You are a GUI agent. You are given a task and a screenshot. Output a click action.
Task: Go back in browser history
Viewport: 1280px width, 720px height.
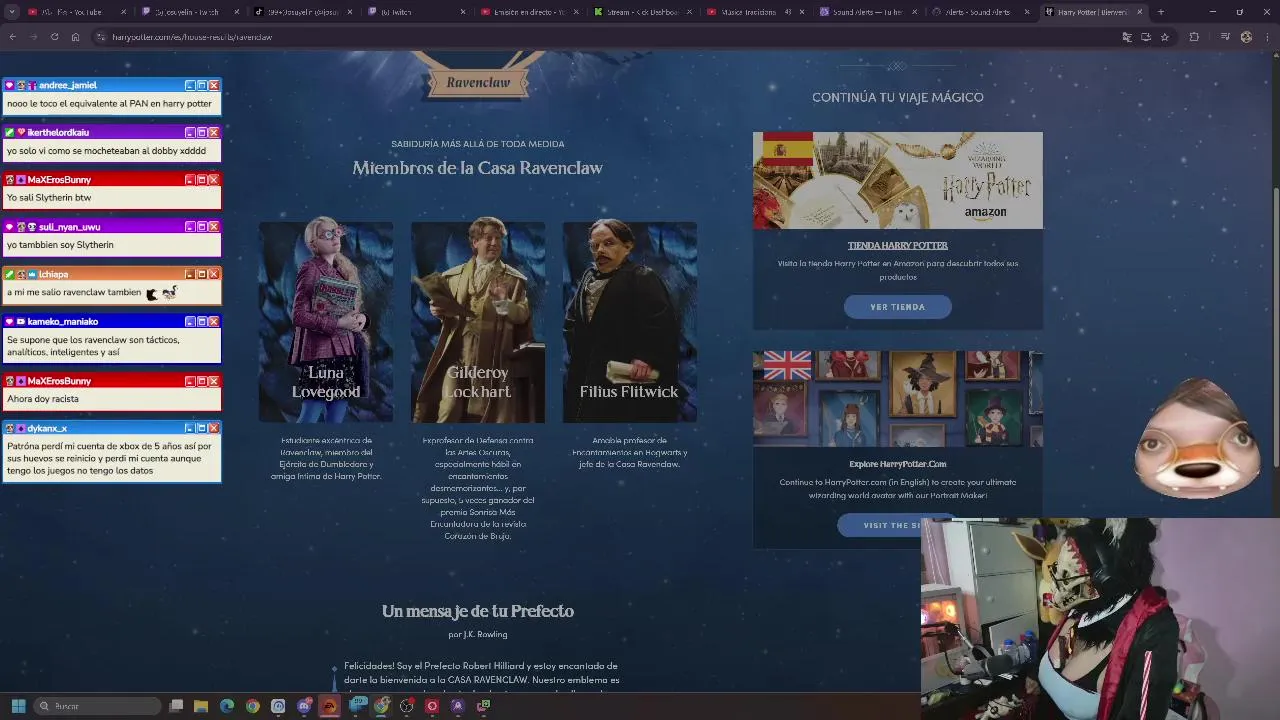click(12, 37)
